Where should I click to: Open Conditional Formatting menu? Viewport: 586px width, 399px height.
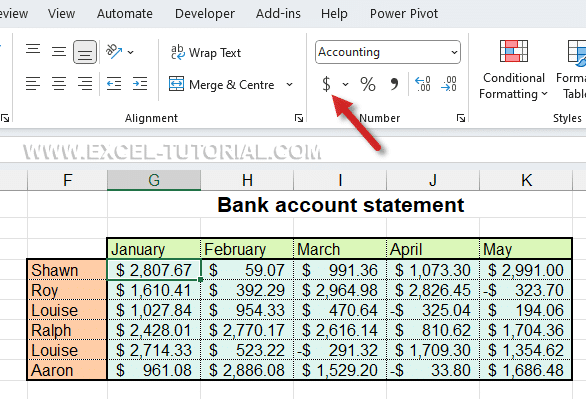[513, 69]
